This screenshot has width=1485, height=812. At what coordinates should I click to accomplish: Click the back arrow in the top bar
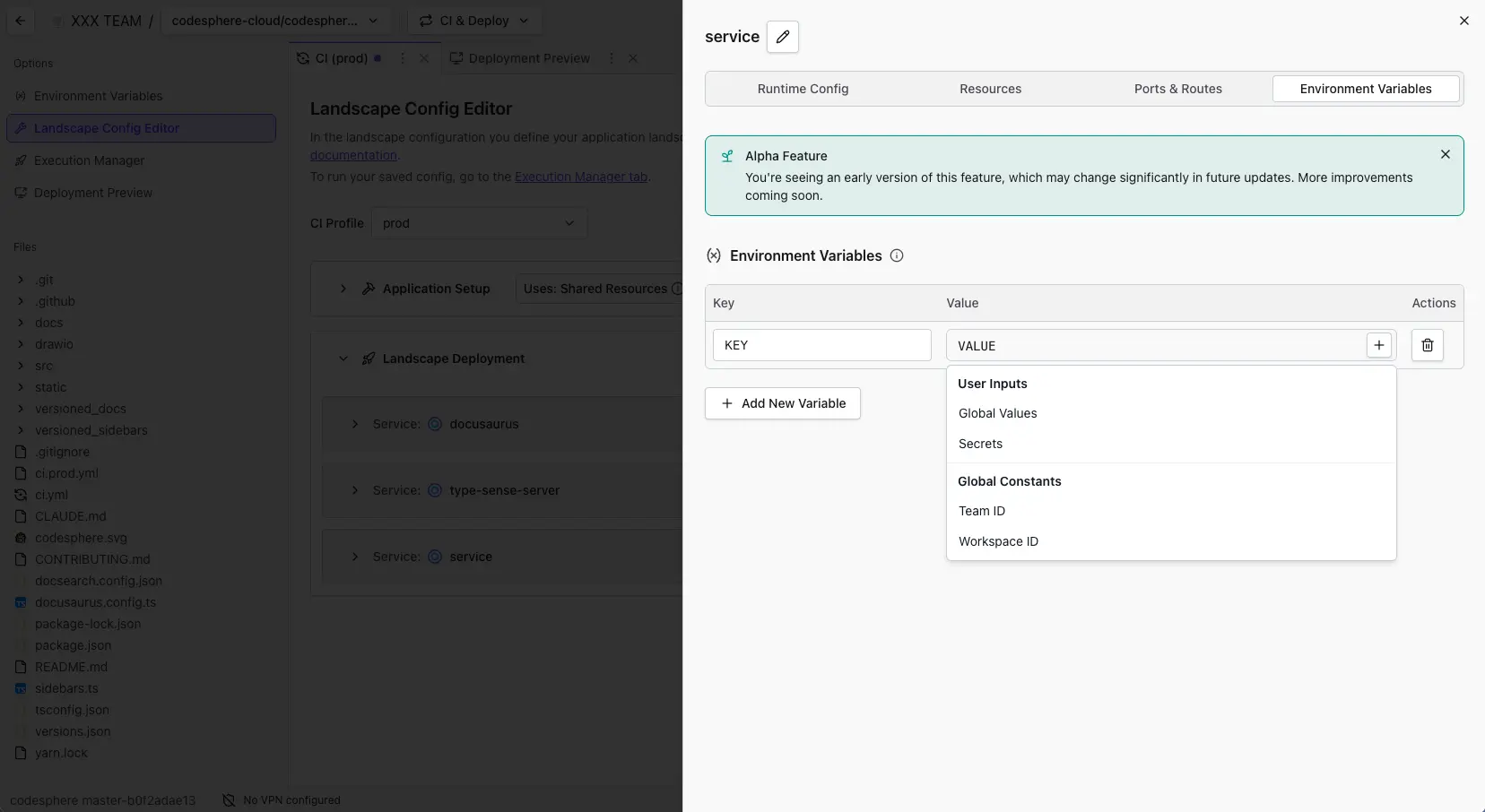(20, 21)
